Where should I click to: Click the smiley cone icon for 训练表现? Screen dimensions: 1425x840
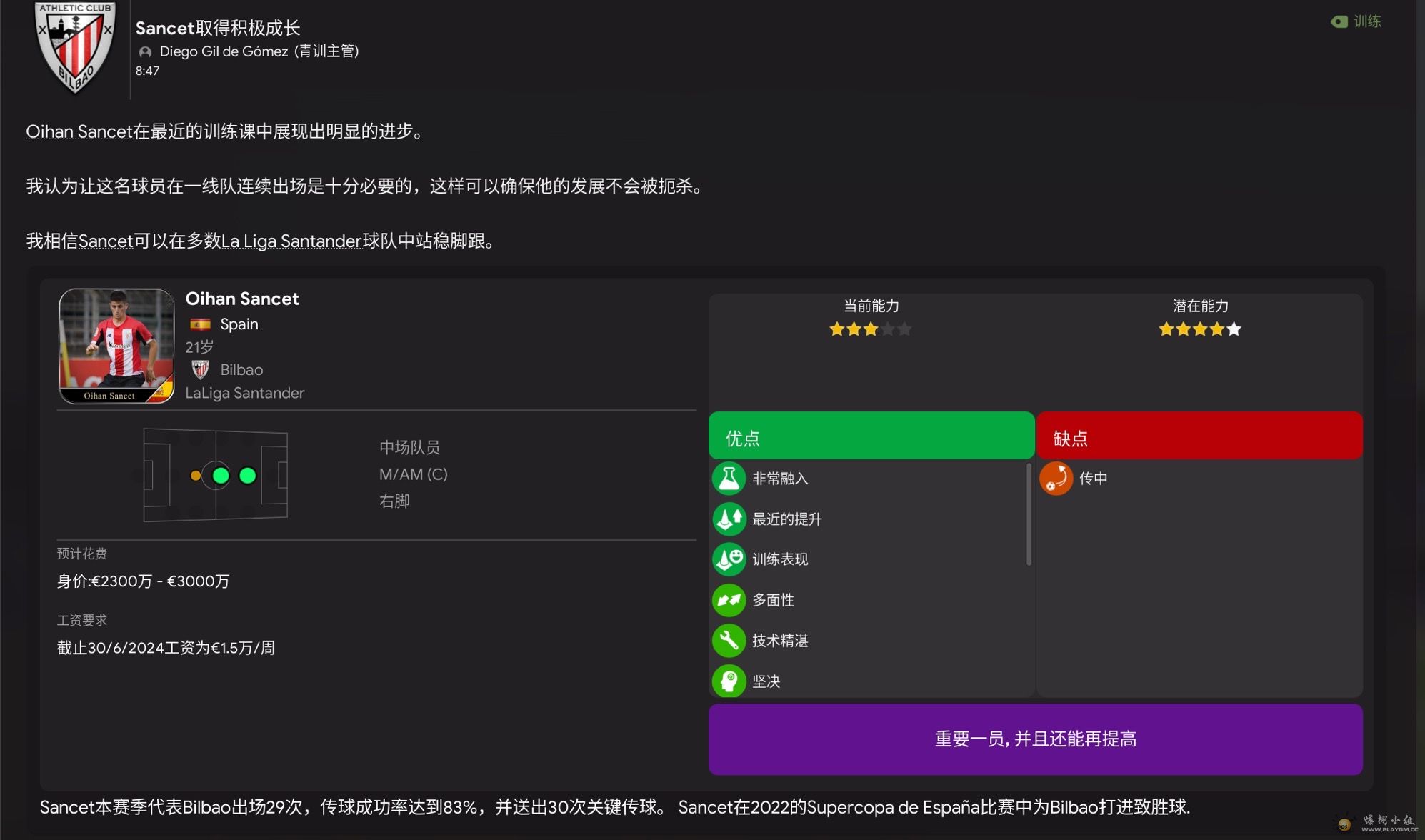[x=729, y=559]
